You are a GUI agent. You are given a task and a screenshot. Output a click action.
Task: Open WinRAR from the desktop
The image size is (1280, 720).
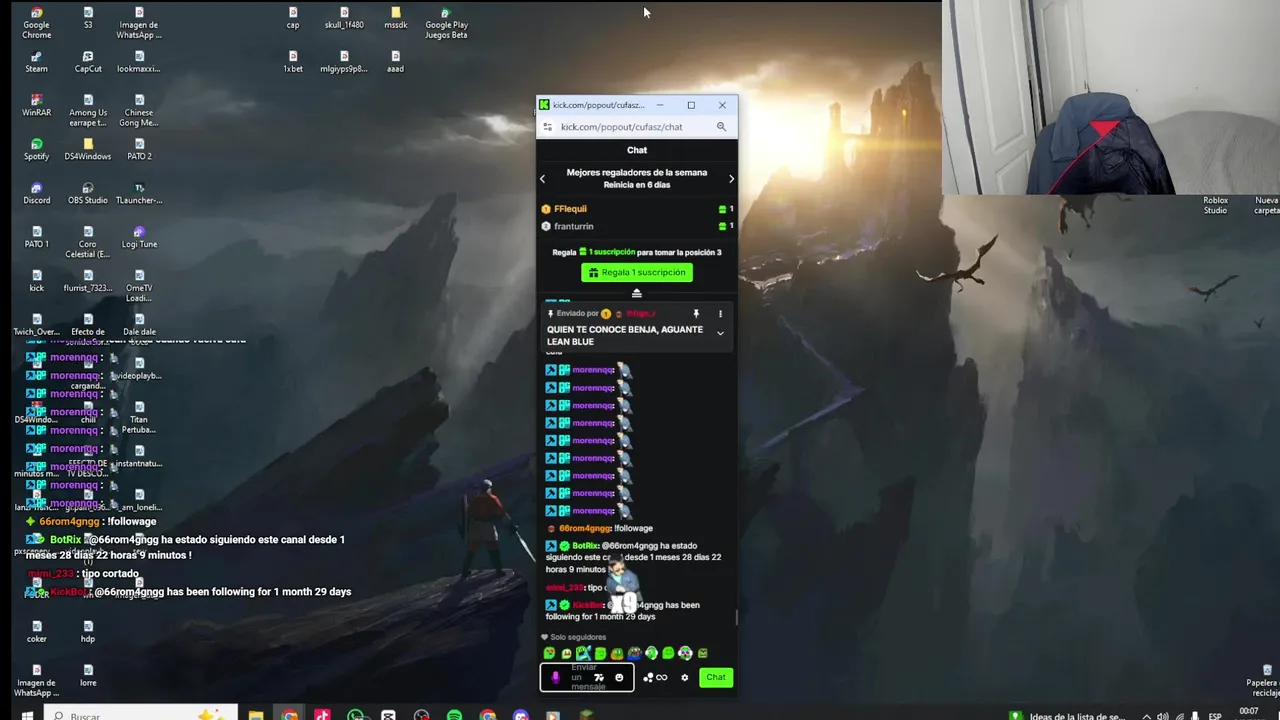[36, 106]
